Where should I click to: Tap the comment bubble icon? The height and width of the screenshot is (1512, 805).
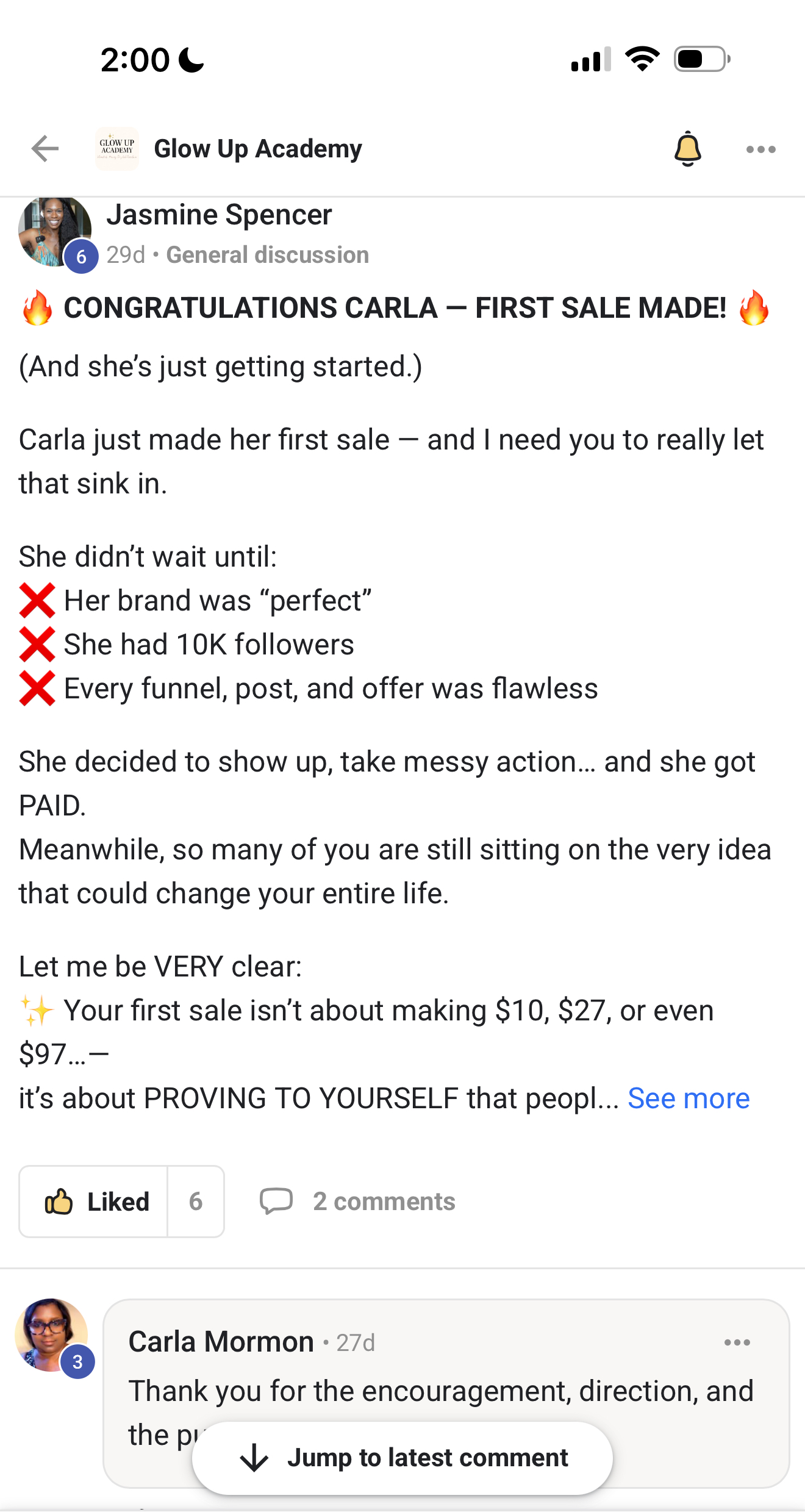(x=276, y=1202)
